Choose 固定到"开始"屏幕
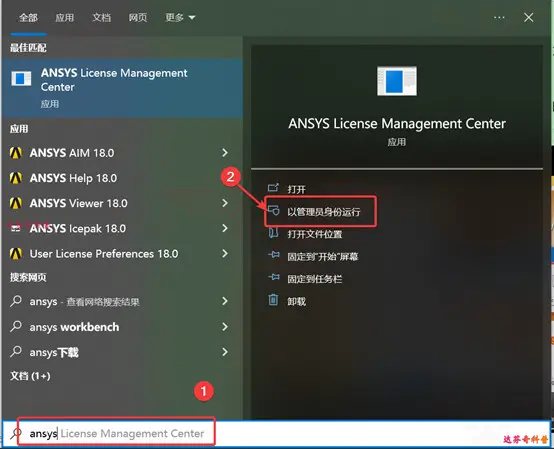The height and width of the screenshot is (449, 554). pyautogui.click(x=323, y=256)
